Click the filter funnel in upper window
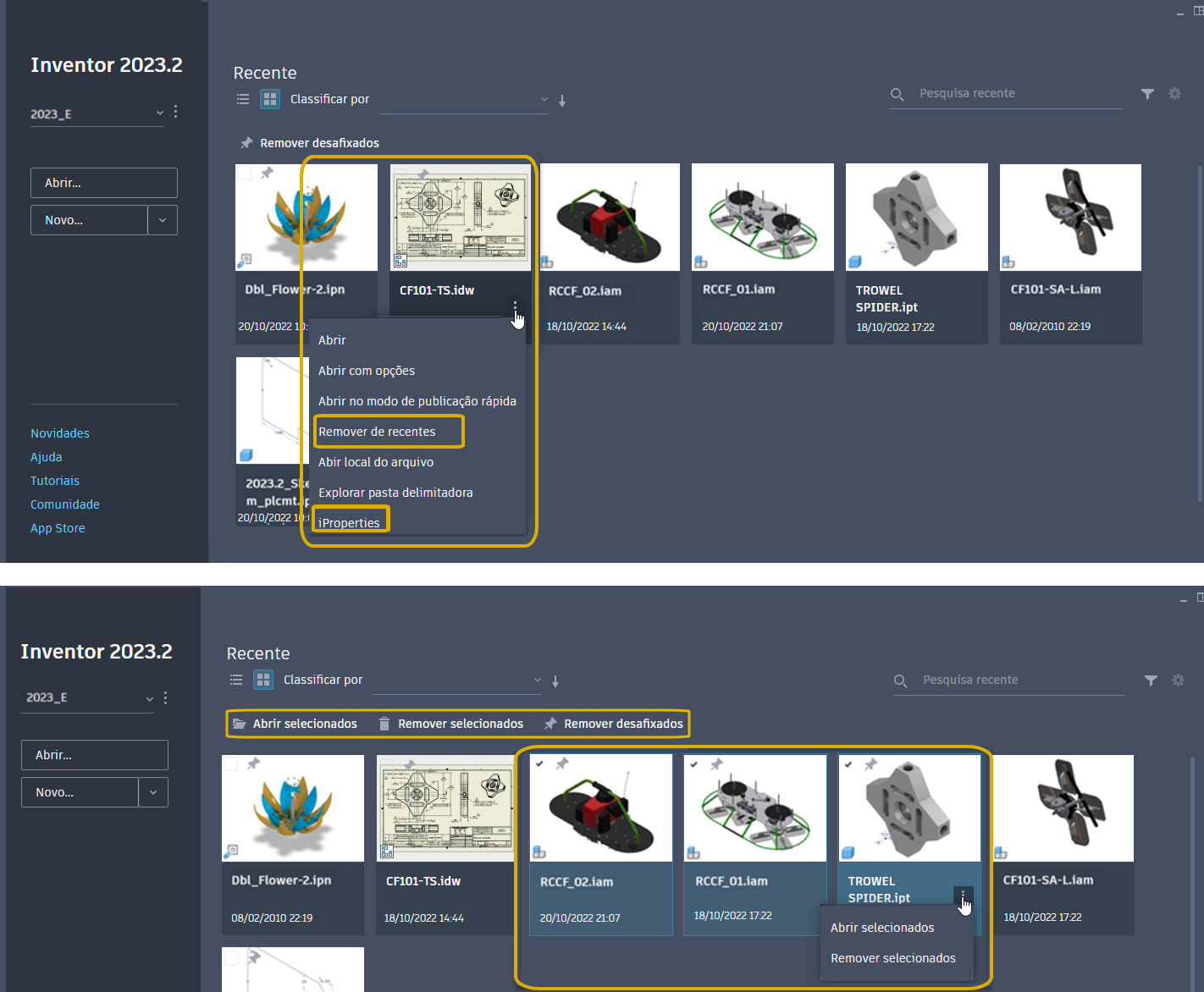 tap(1147, 94)
